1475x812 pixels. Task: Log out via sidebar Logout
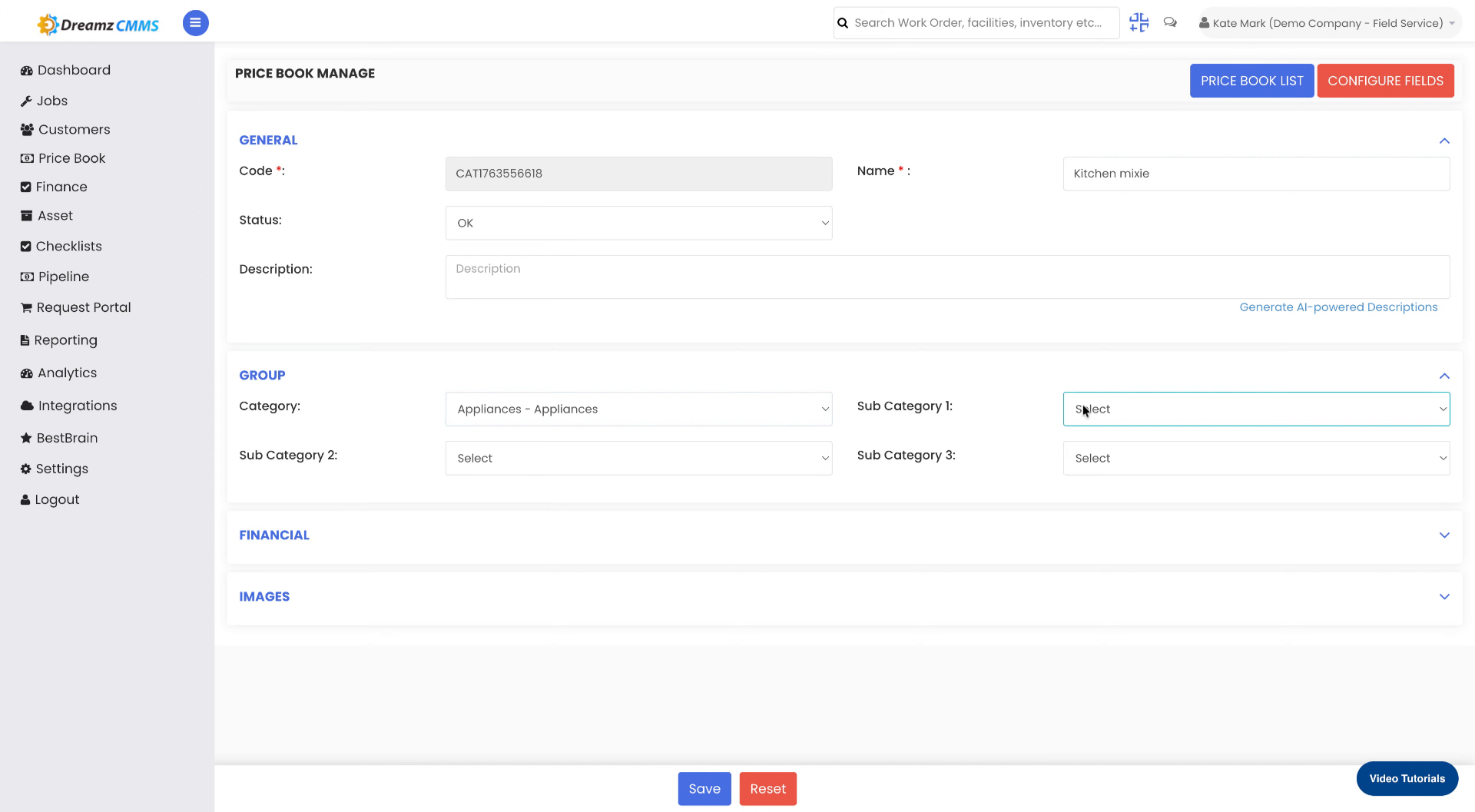pos(57,499)
